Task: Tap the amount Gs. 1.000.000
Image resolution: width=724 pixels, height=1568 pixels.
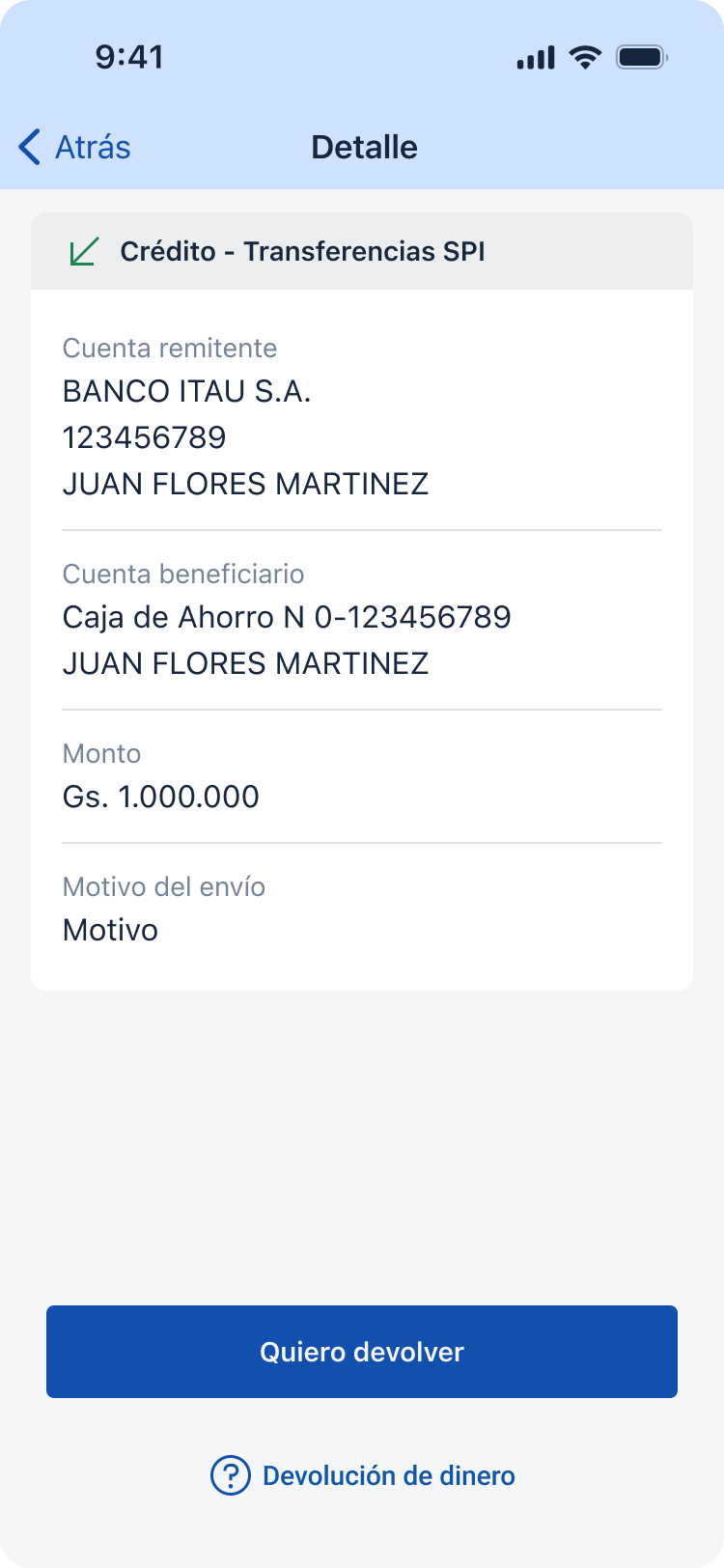Action: [x=160, y=797]
